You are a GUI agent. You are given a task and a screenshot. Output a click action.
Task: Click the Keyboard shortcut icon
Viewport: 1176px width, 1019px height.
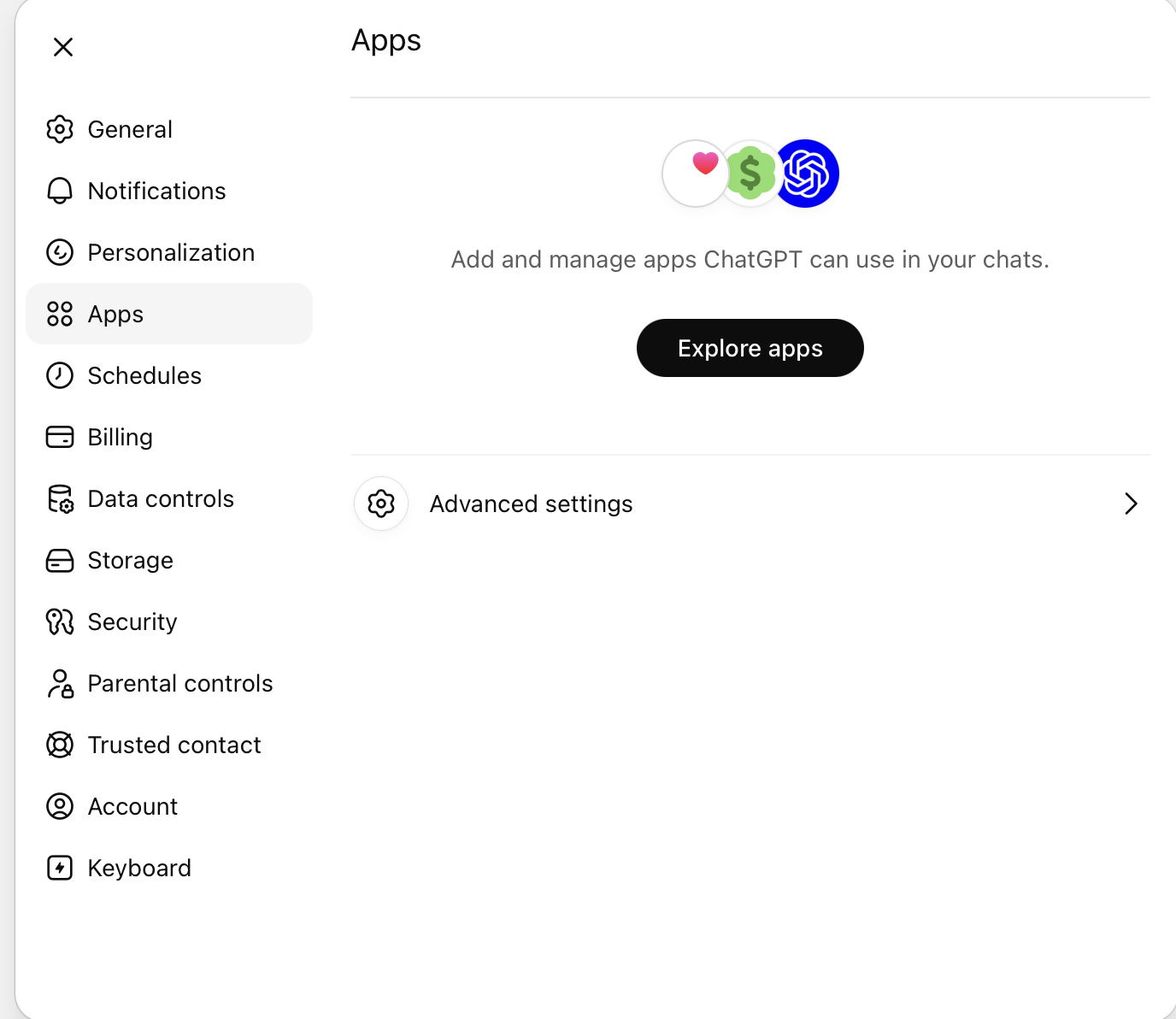60,868
